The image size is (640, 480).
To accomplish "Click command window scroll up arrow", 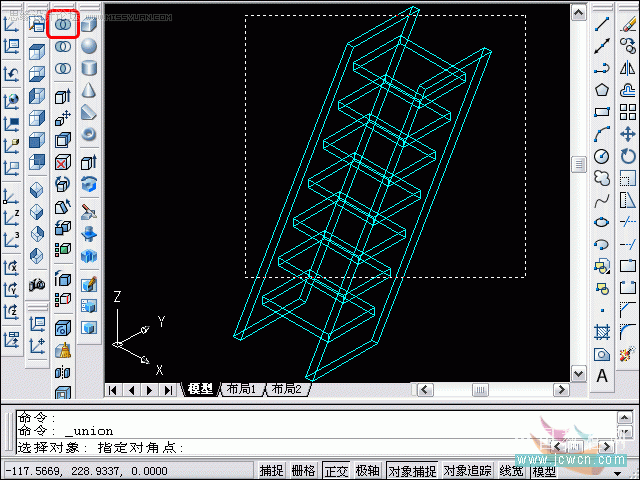I will click(625, 417).
